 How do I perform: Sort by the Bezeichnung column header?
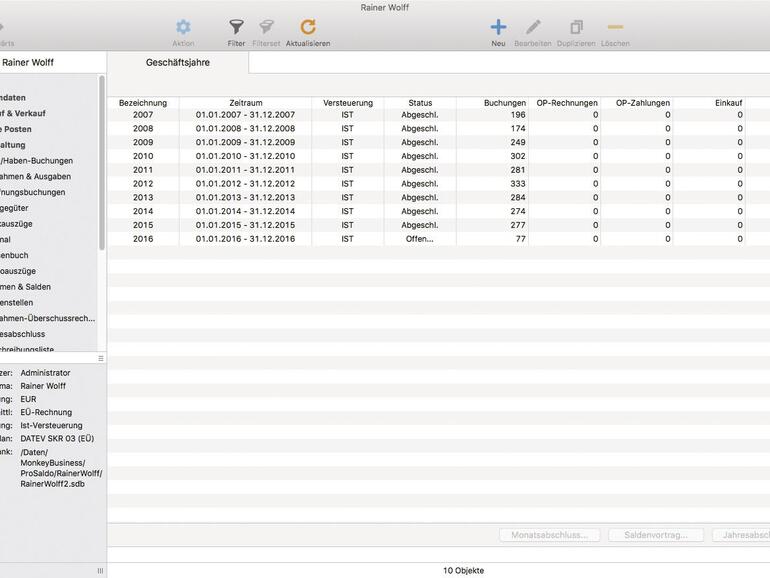pos(143,103)
